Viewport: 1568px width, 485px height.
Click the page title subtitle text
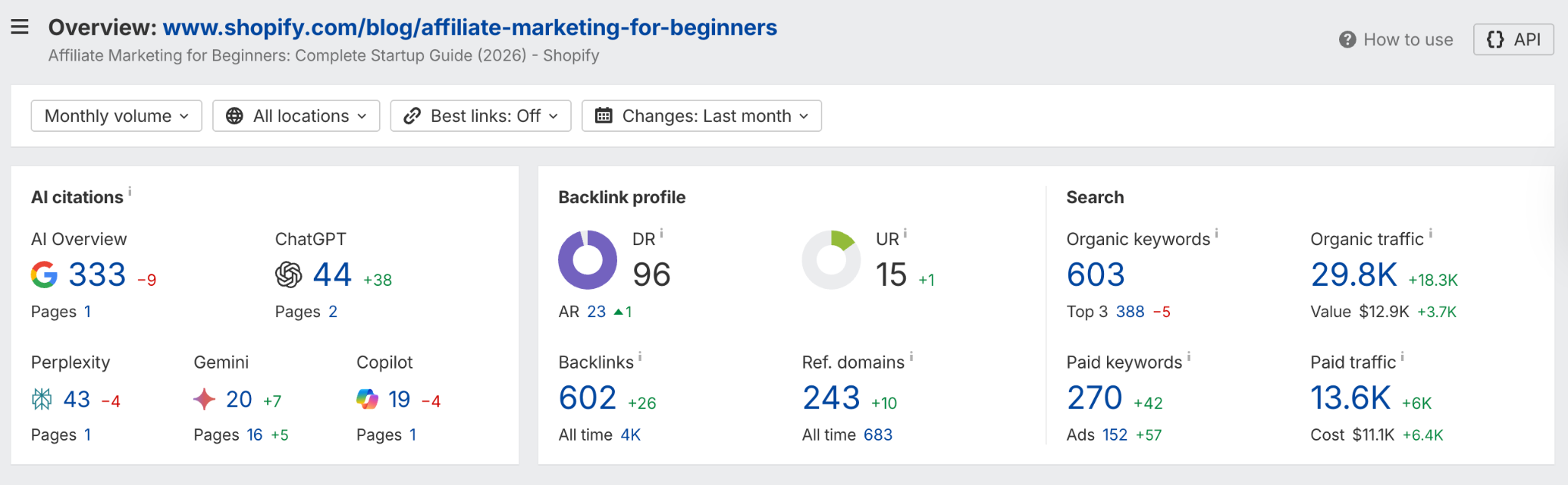(323, 55)
